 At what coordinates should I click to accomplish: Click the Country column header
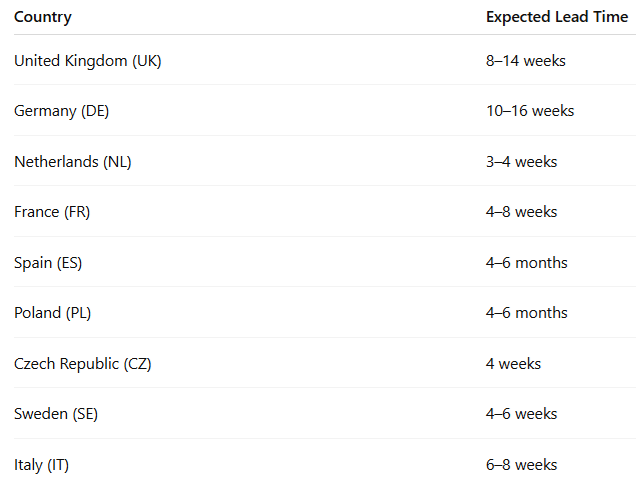point(43,17)
